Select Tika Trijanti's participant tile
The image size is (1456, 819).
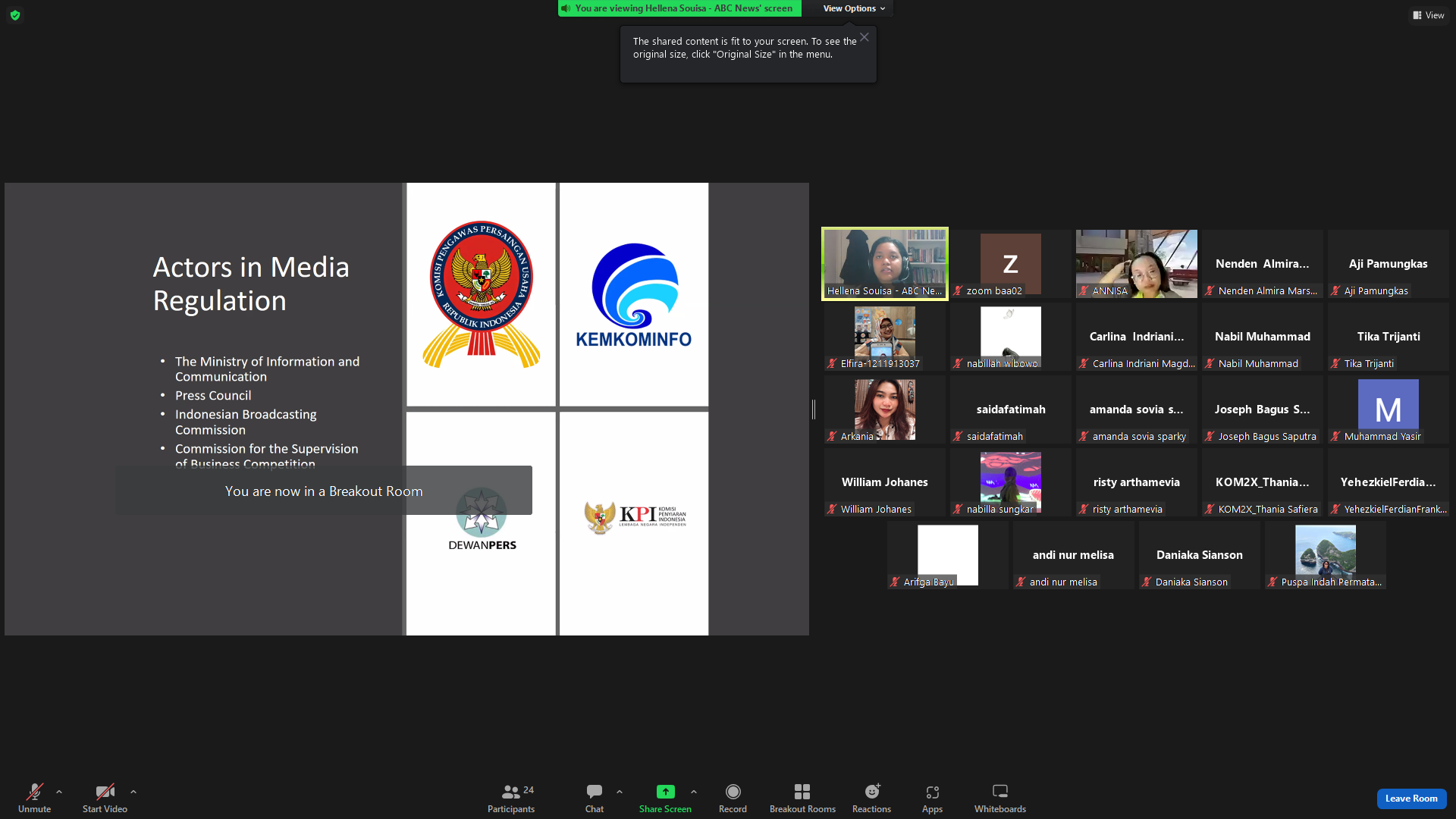coord(1389,337)
